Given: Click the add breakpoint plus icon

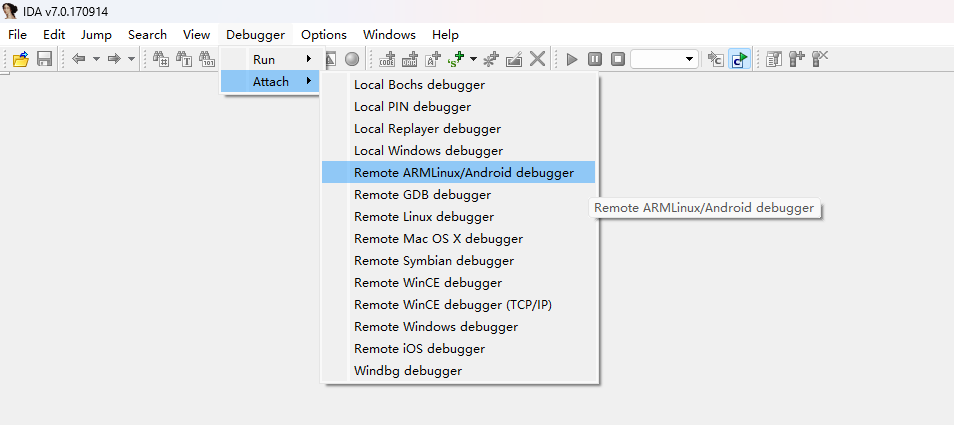Looking at the screenshot, I should click(797, 59).
